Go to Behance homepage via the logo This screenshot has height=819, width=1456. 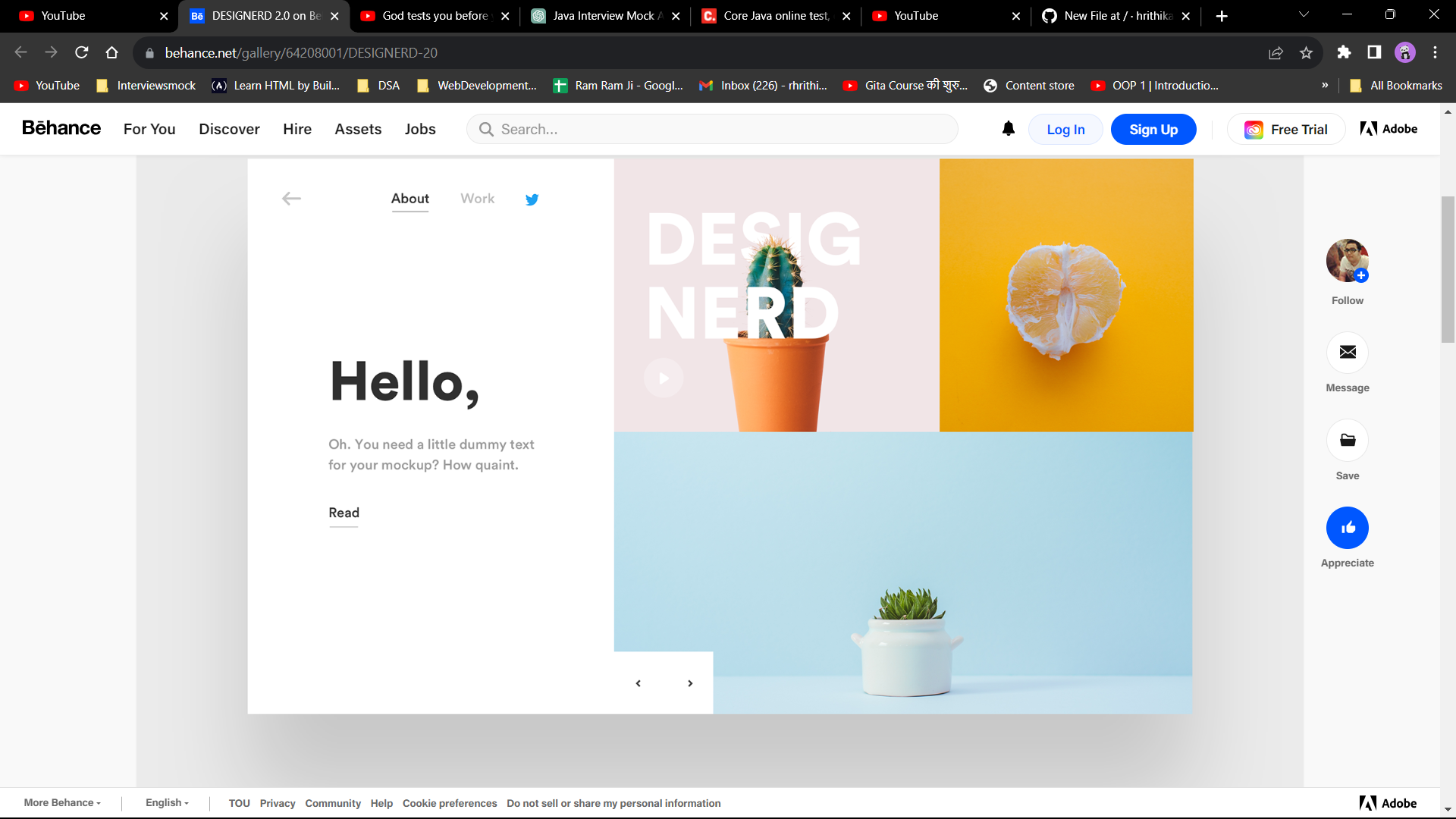click(x=61, y=128)
